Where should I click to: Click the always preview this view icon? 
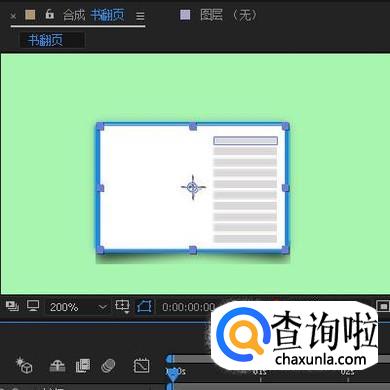pos(12,306)
